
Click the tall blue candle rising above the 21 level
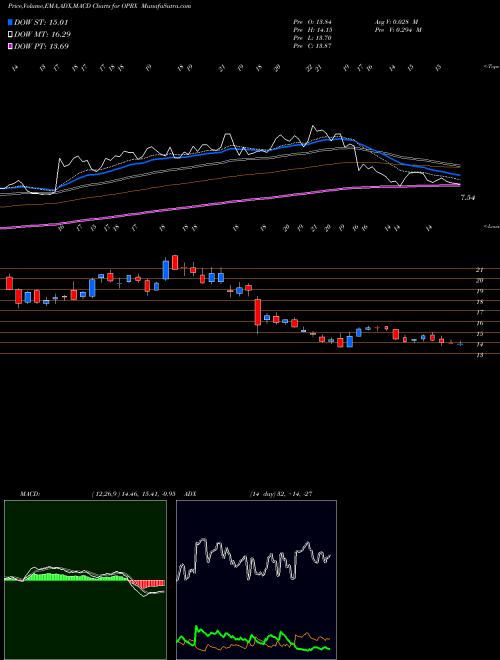(166, 270)
